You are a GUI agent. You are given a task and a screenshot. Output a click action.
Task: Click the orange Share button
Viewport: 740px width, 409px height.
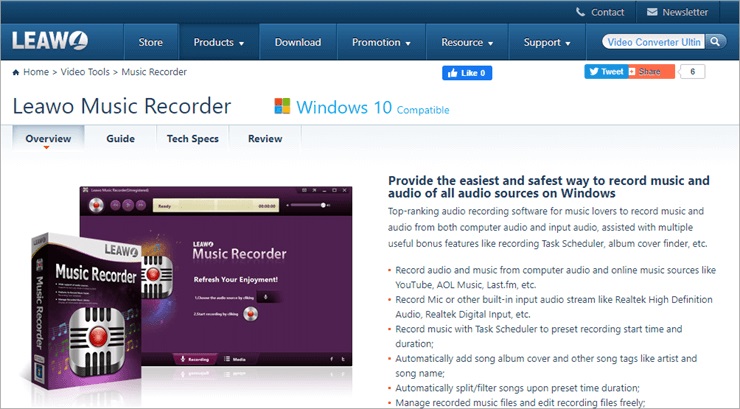pyautogui.click(x=651, y=72)
